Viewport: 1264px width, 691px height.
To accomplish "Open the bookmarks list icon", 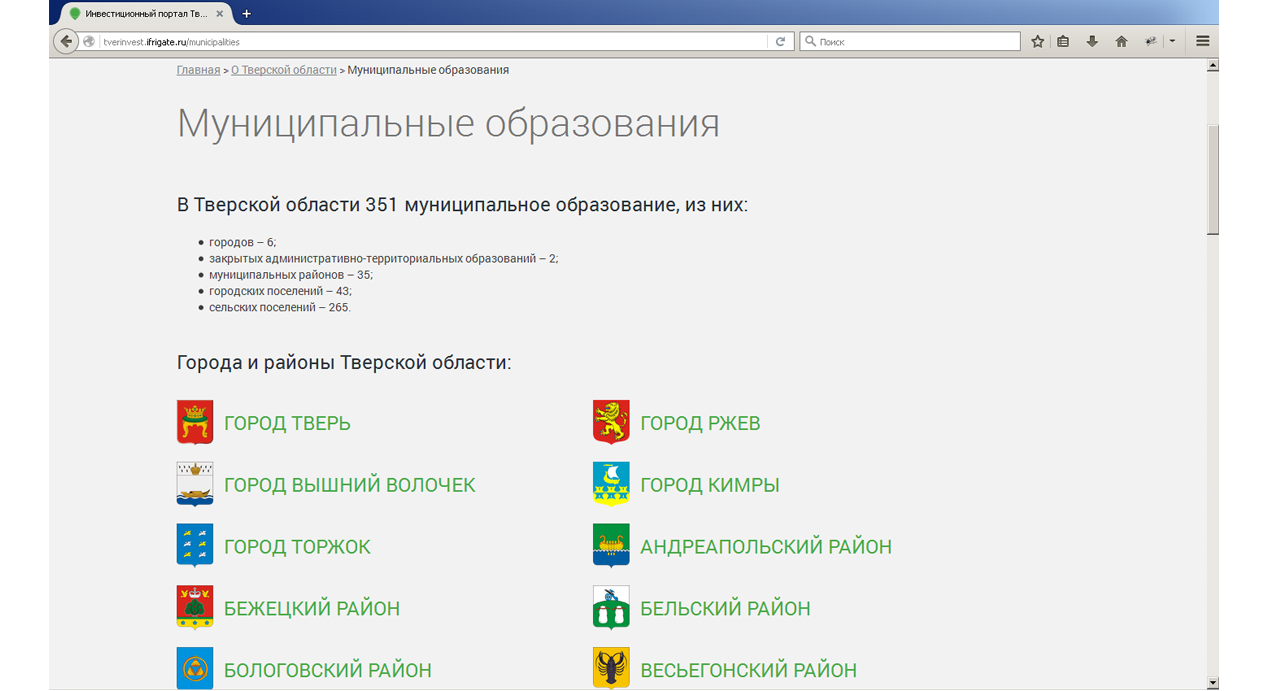I will 1063,42.
